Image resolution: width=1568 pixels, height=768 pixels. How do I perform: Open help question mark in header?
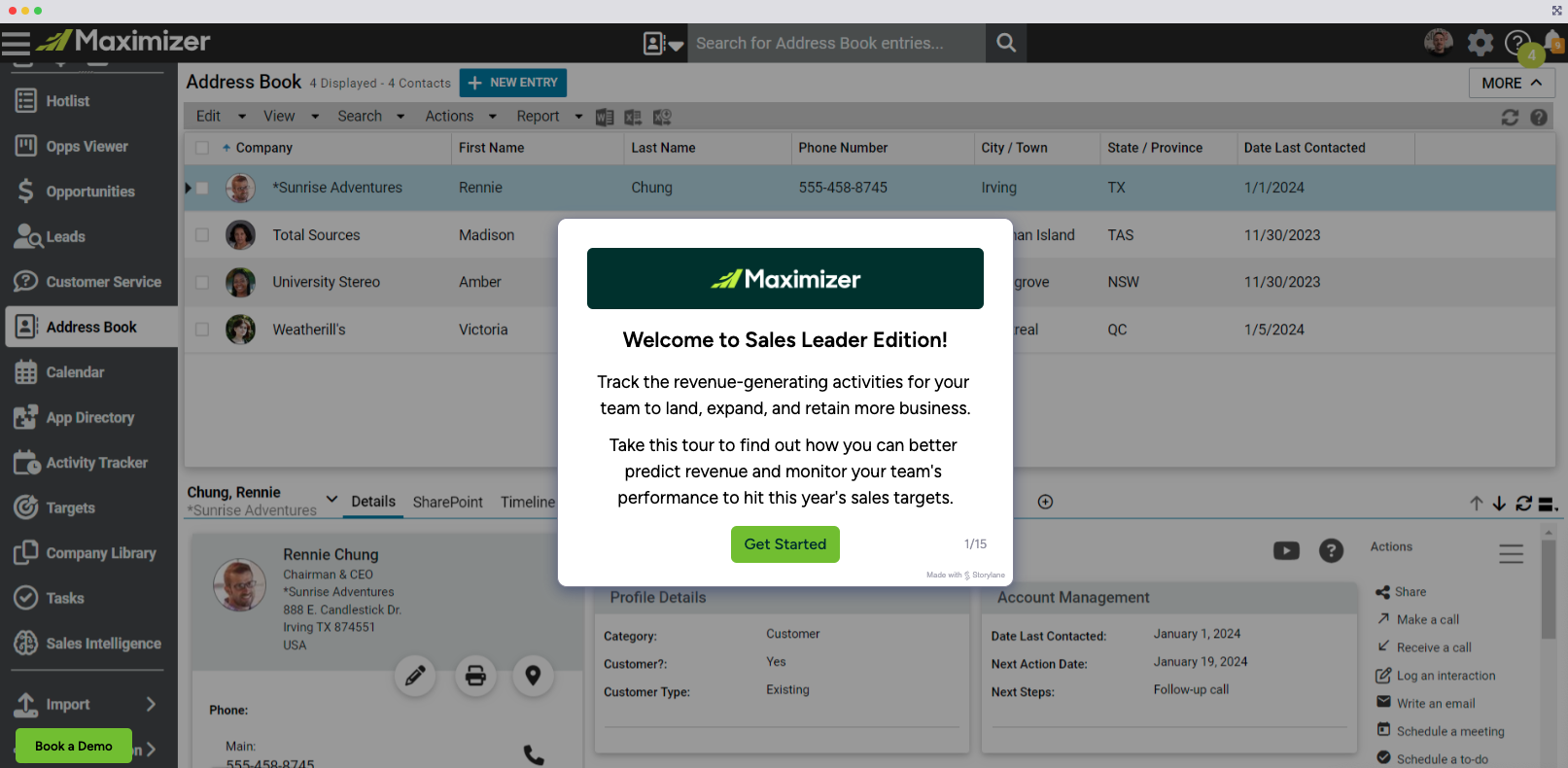[x=1516, y=43]
